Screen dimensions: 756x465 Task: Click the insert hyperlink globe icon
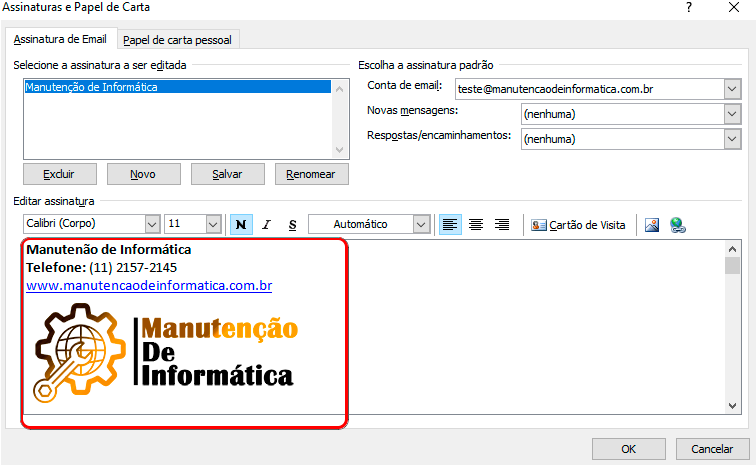[x=678, y=225]
